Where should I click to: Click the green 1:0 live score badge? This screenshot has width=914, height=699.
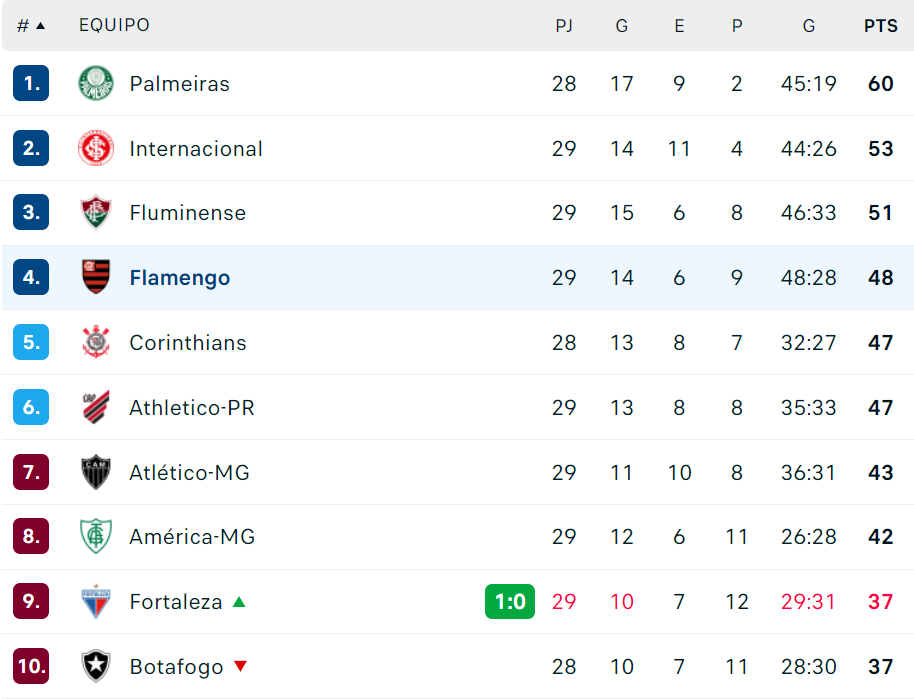click(509, 601)
